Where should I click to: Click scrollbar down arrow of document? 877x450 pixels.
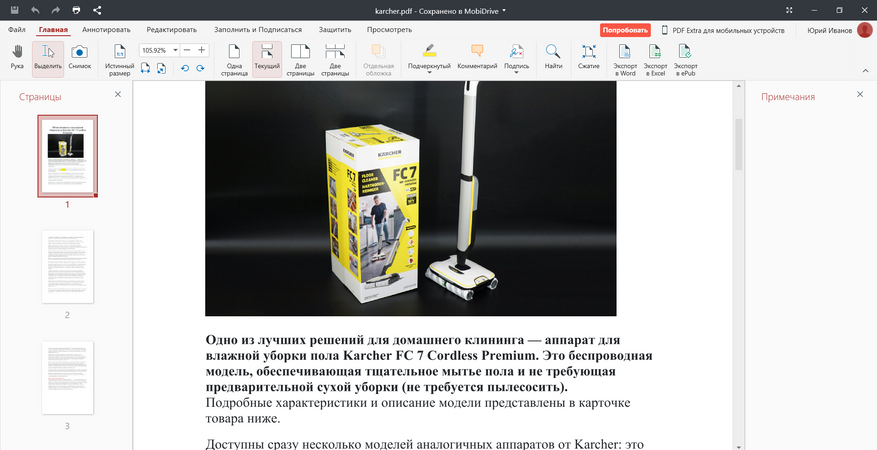click(x=739, y=446)
